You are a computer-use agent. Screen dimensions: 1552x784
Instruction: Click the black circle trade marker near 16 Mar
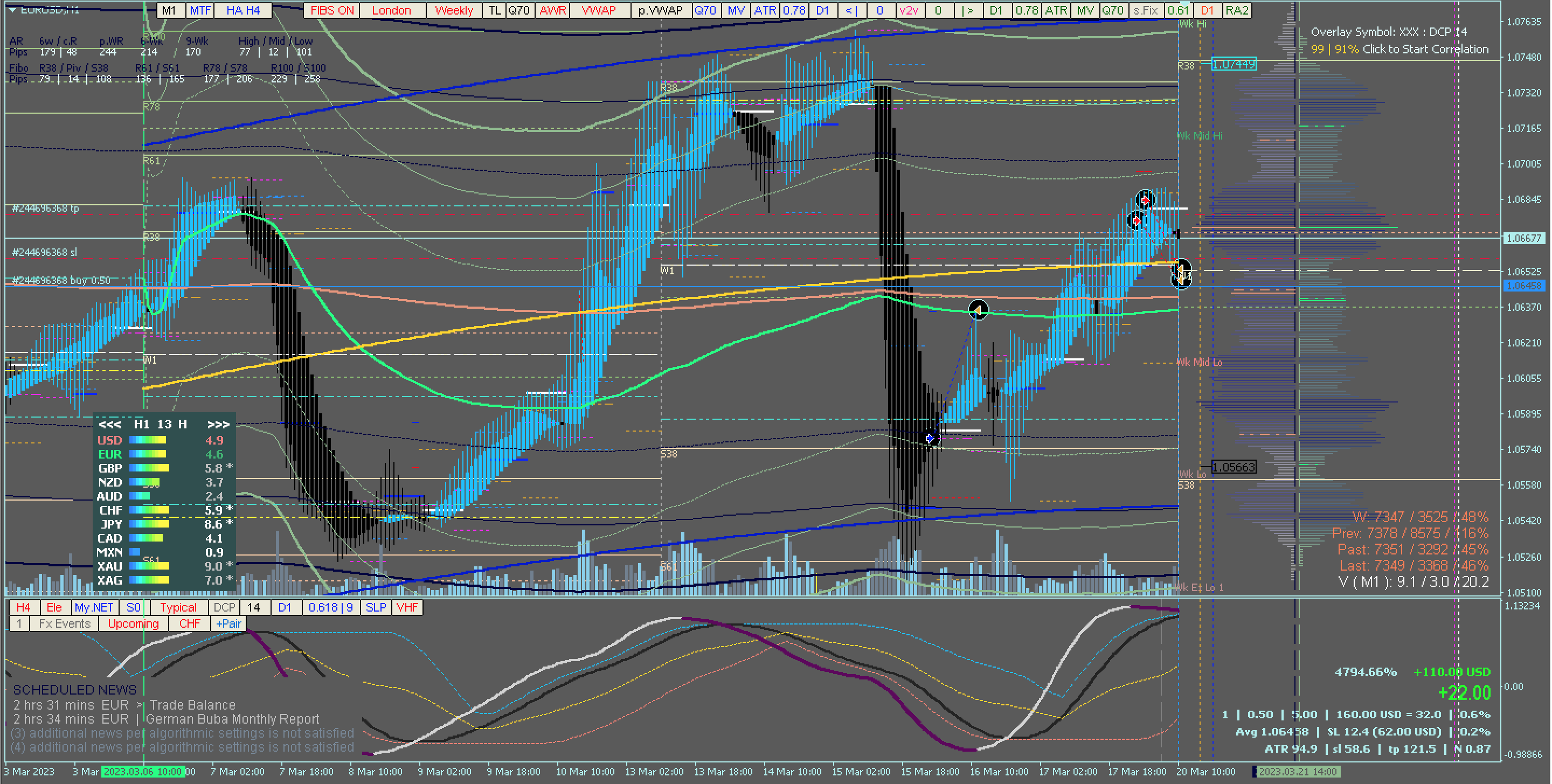978,310
